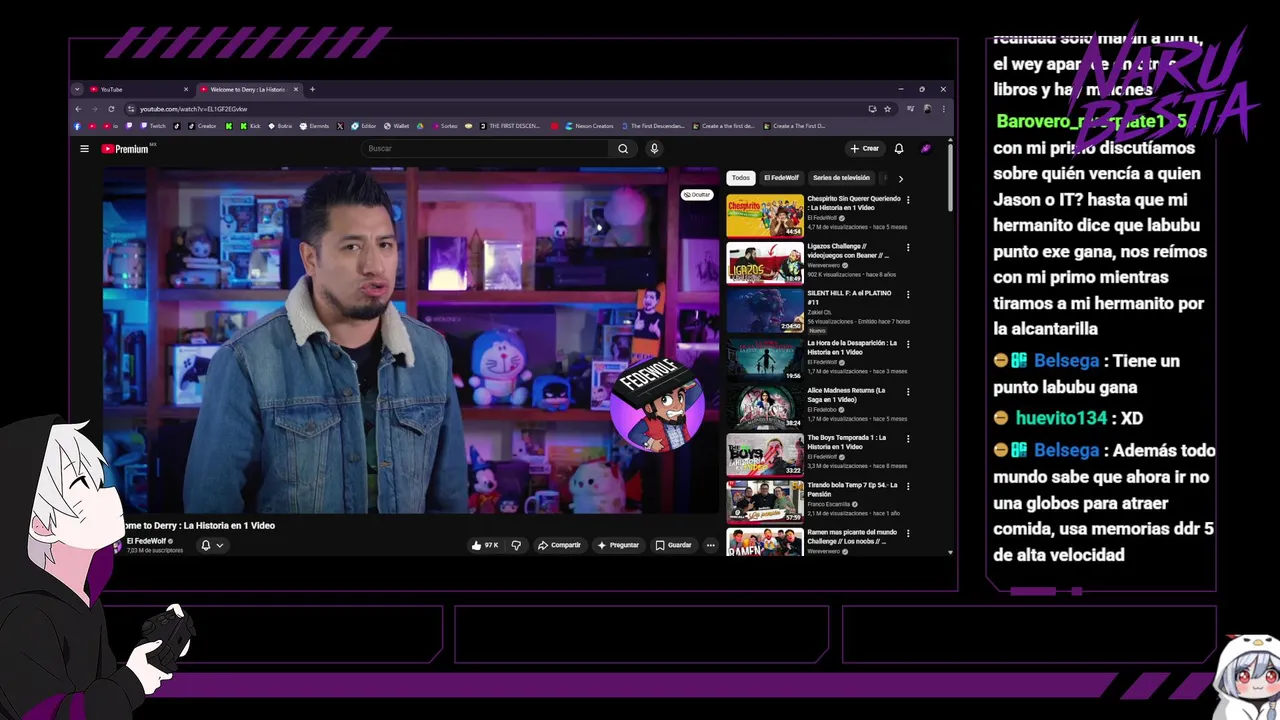Open options for Alice Madness Returns video
Image resolution: width=1280 pixels, height=720 pixels.
click(908, 391)
